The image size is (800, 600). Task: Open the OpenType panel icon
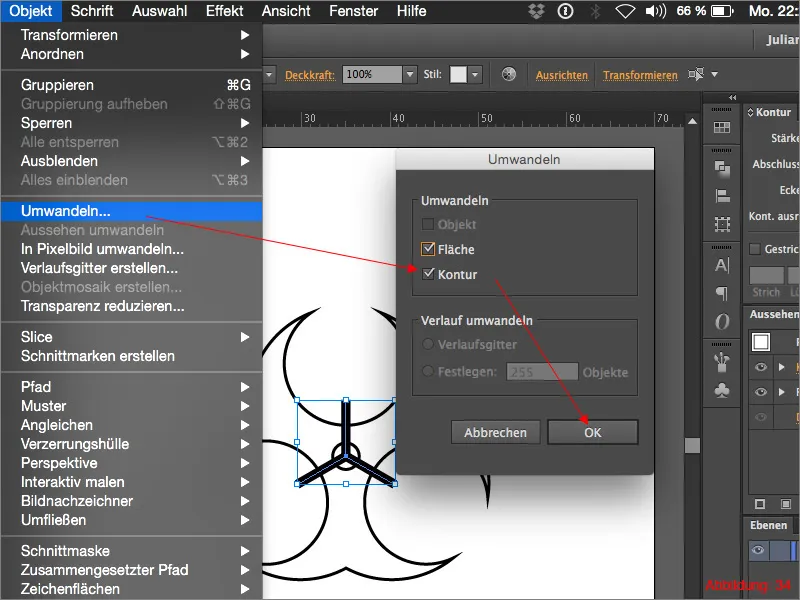pos(721,321)
